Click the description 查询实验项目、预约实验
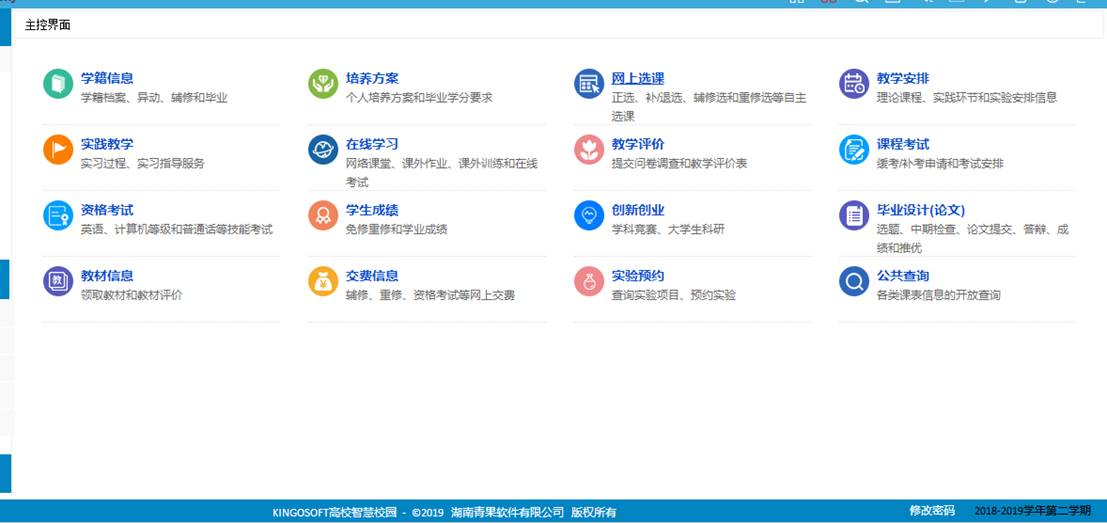1107x523 pixels. (674, 294)
